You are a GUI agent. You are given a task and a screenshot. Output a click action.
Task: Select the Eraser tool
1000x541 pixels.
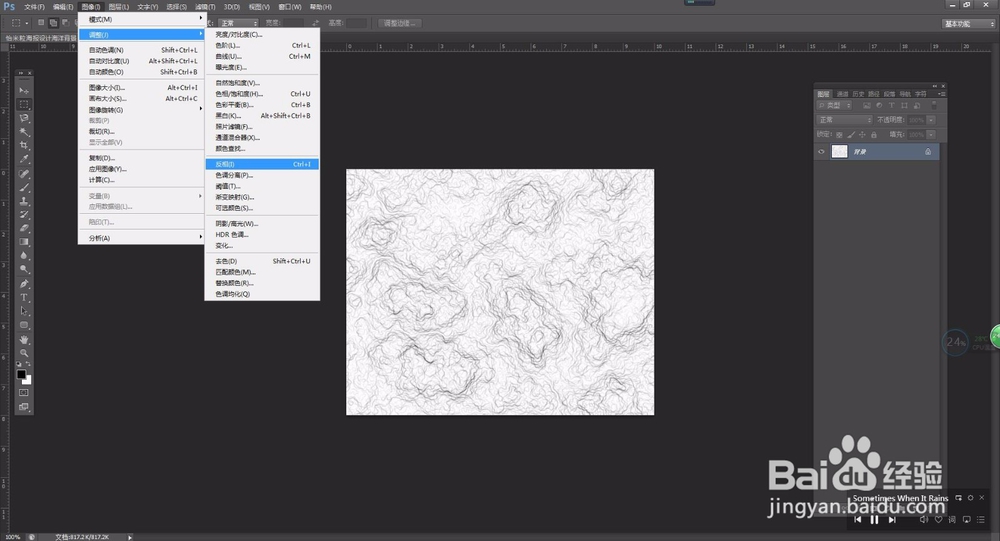click(x=24, y=228)
